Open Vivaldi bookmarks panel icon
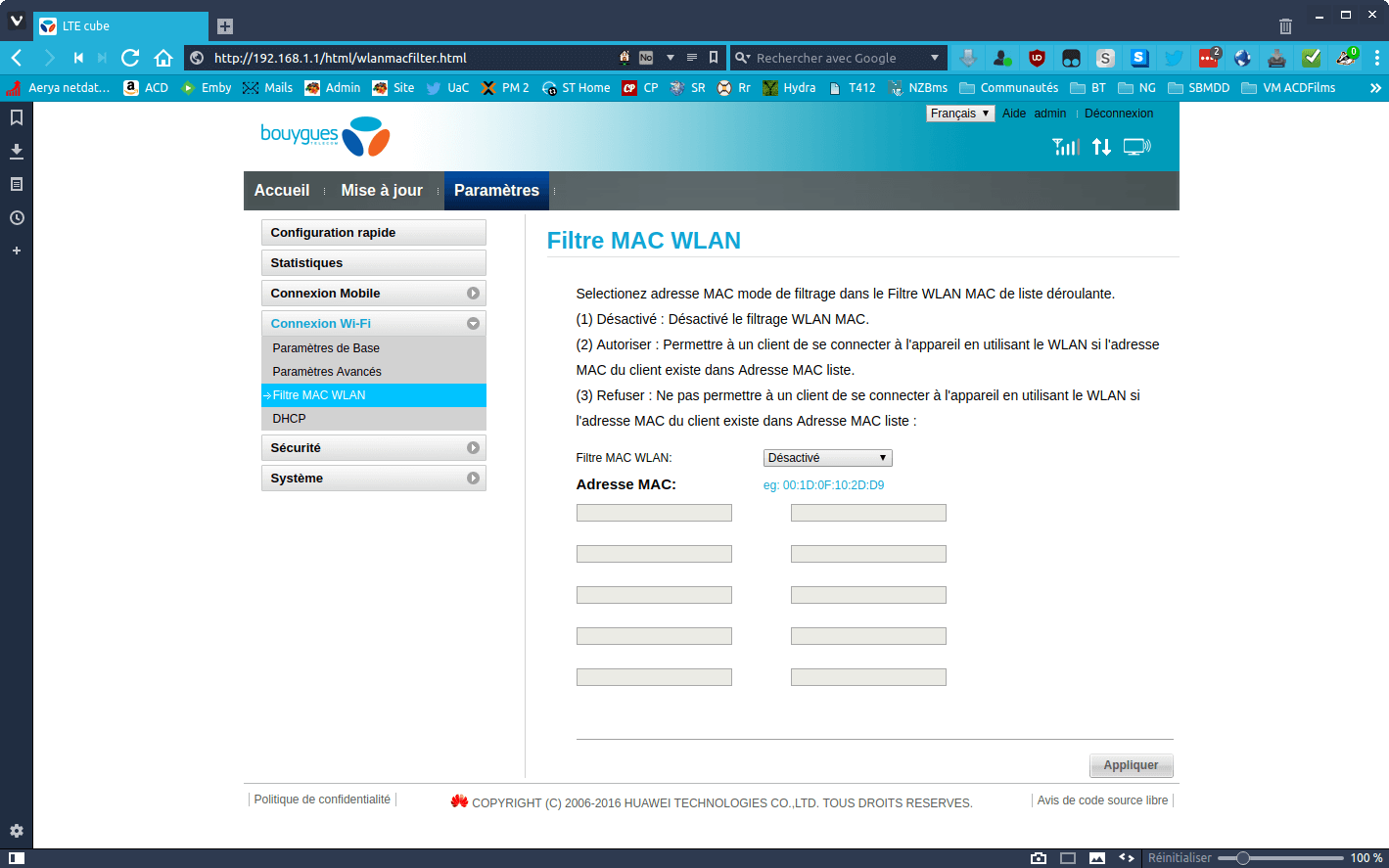 point(17,117)
